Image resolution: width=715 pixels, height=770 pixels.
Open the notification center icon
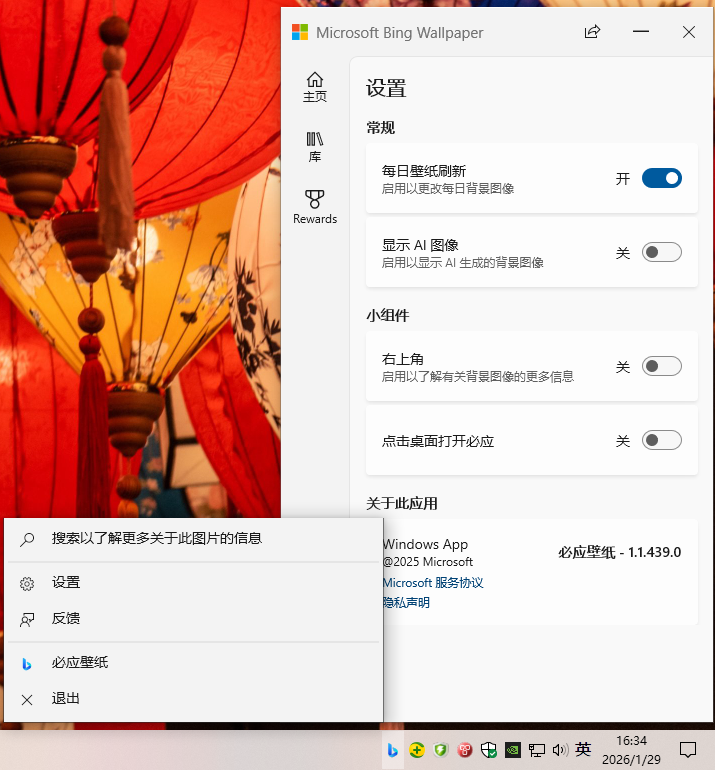(688, 750)
